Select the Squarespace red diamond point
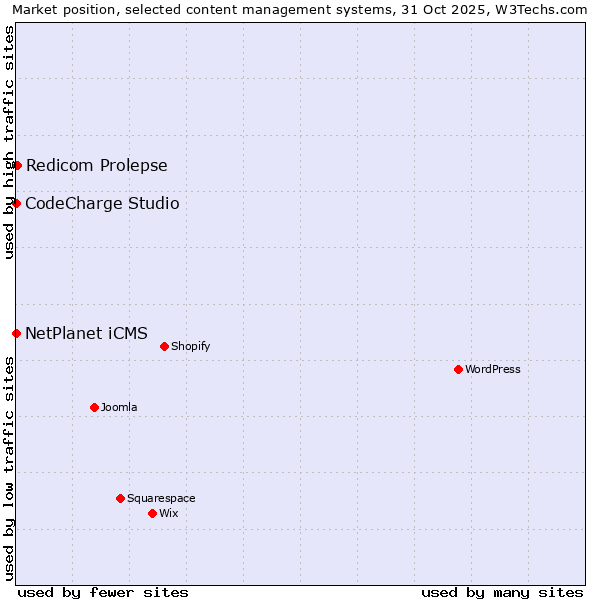Screen dimensions: 600x600 pos(120,498)
